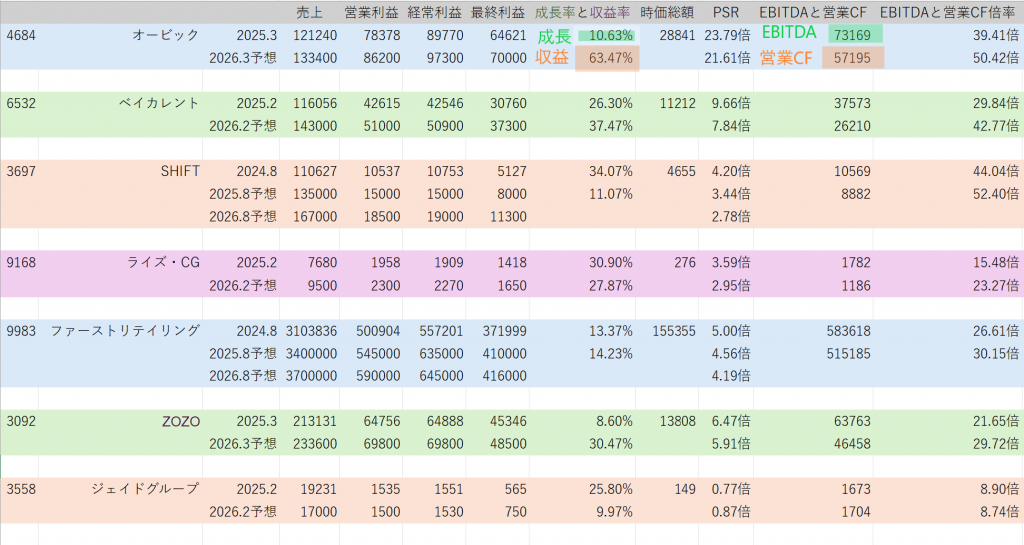Select the highlighted 10.63% cell

(606, 35)
